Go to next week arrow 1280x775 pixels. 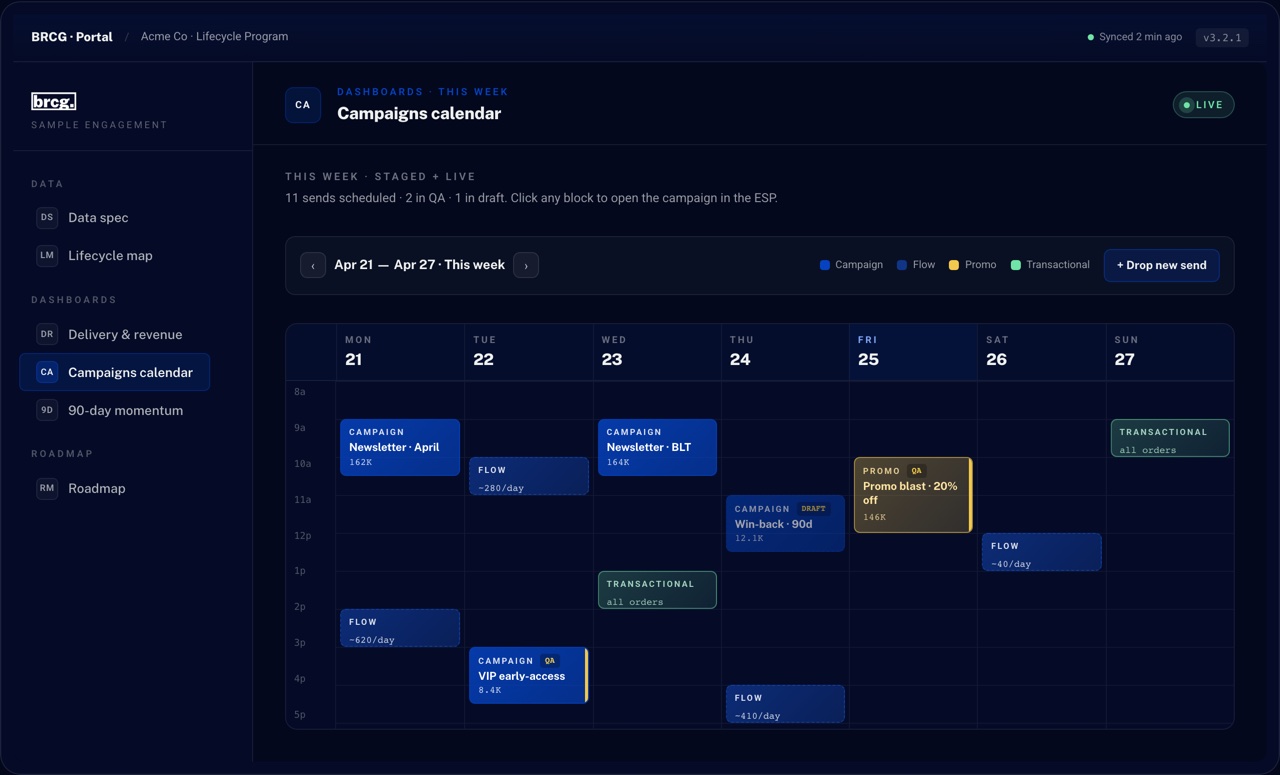click(x=526, y=265)
